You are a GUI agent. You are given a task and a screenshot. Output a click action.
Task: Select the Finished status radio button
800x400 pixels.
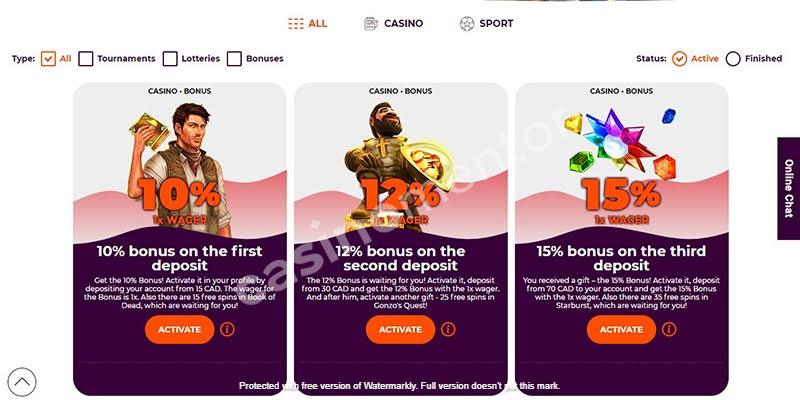pyautogui.click(x=733, y=59)
